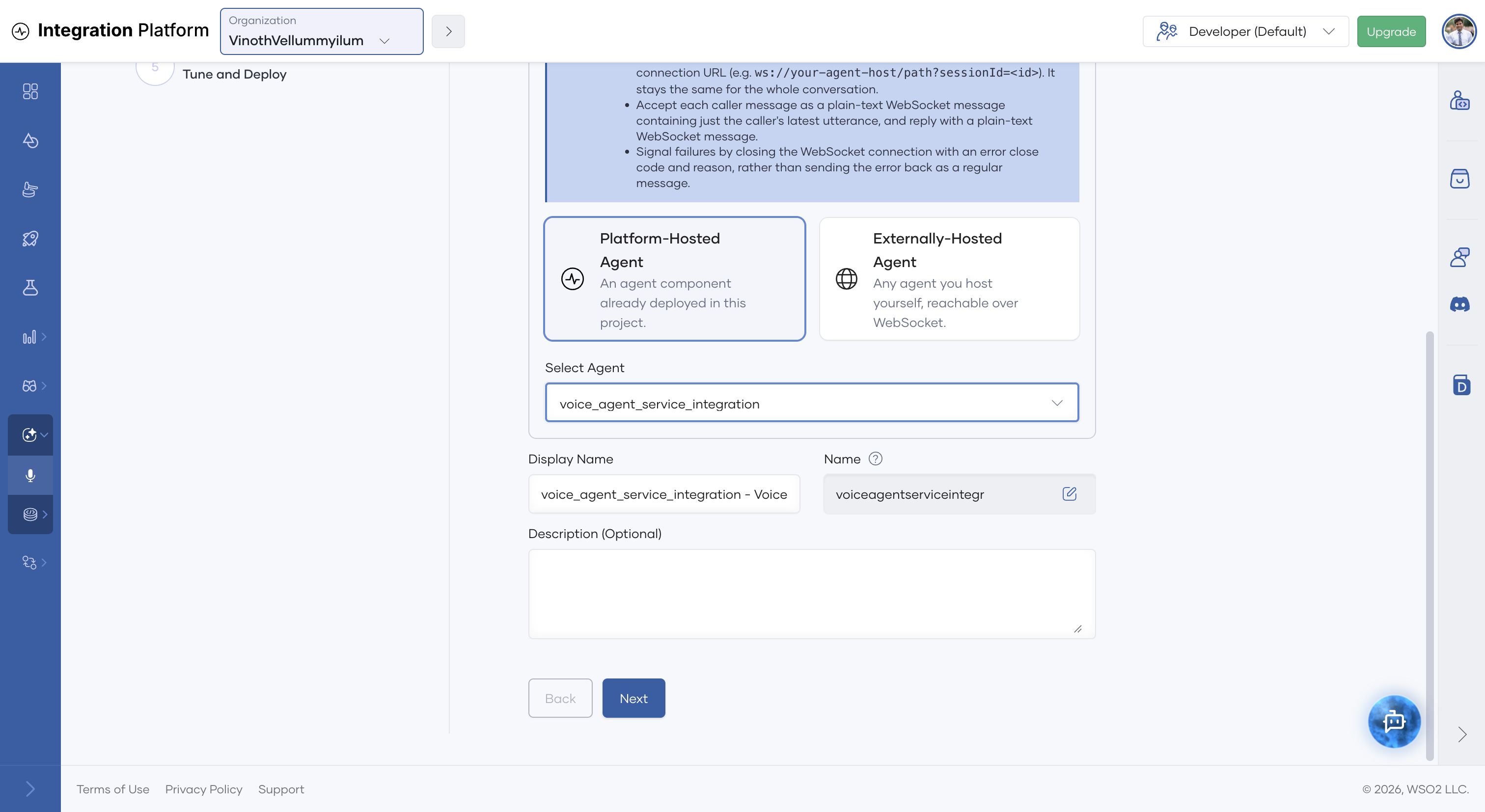This screenshot has height=812, width=1485.
Task: Click the page vertical scrollbar
Action: click(1429, 545)
